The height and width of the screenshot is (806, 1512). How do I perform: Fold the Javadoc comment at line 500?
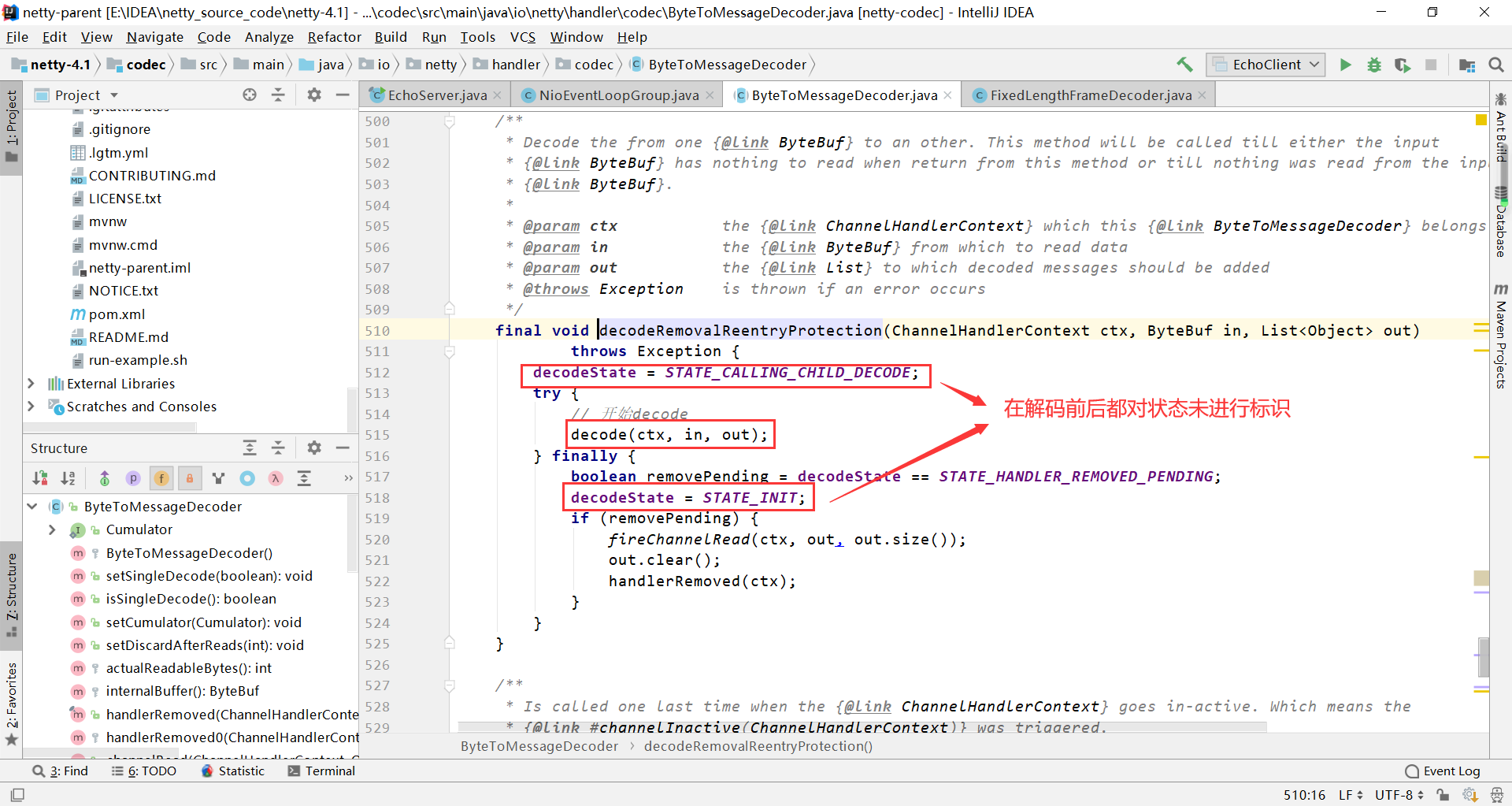point(449,121)
